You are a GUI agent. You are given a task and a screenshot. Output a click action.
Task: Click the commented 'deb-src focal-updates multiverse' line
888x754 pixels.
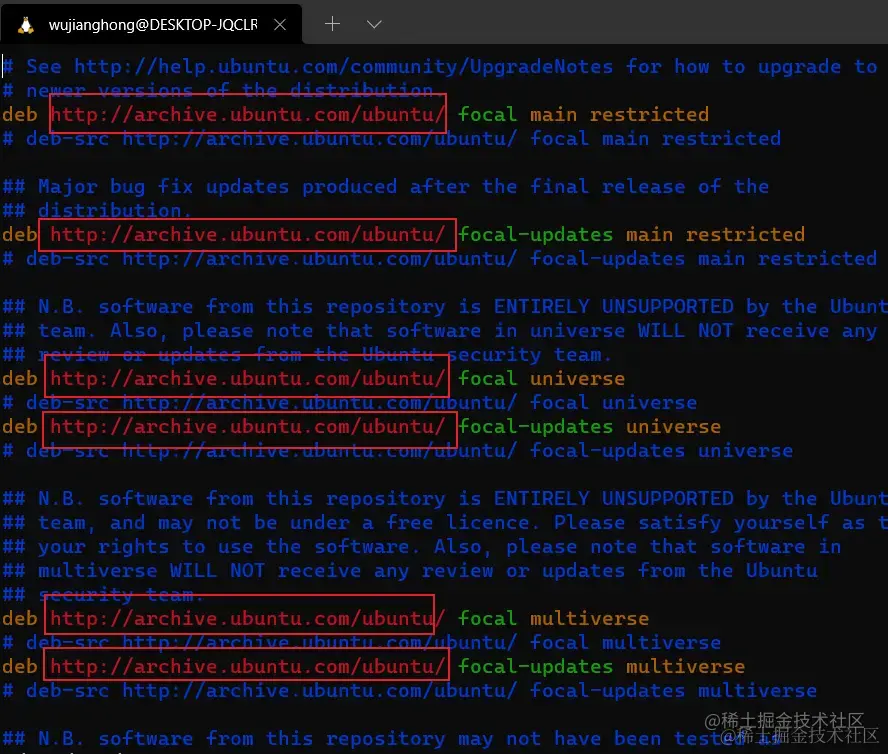pyautogui.click(x=409, y=691)
